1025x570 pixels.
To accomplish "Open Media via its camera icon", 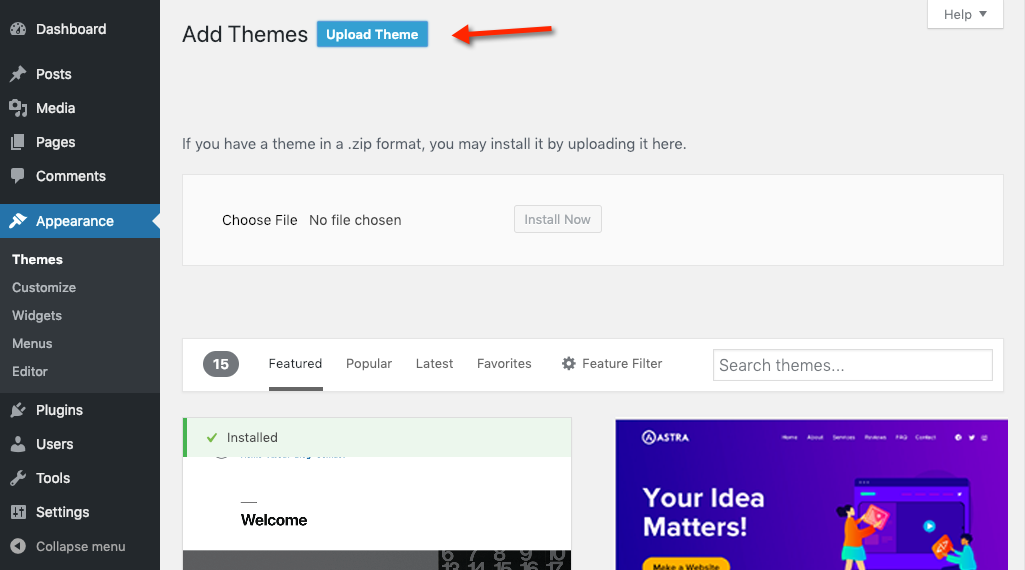I will point(18,108).
